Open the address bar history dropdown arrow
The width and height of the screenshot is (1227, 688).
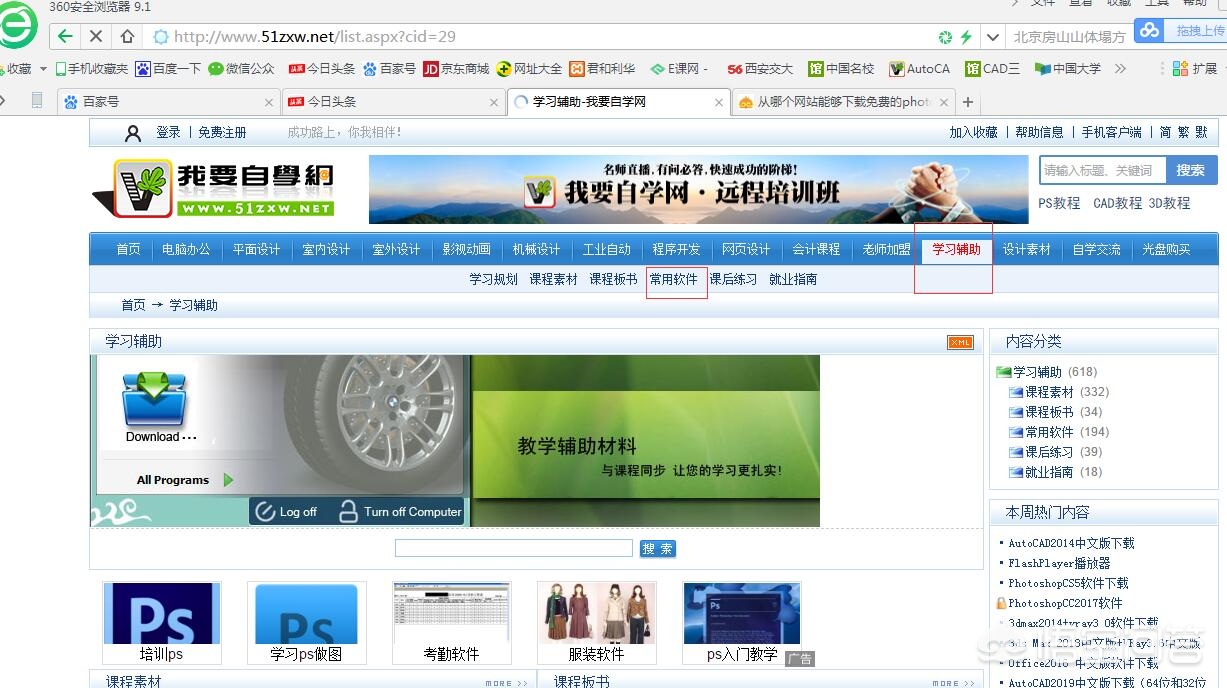point(992,37)
